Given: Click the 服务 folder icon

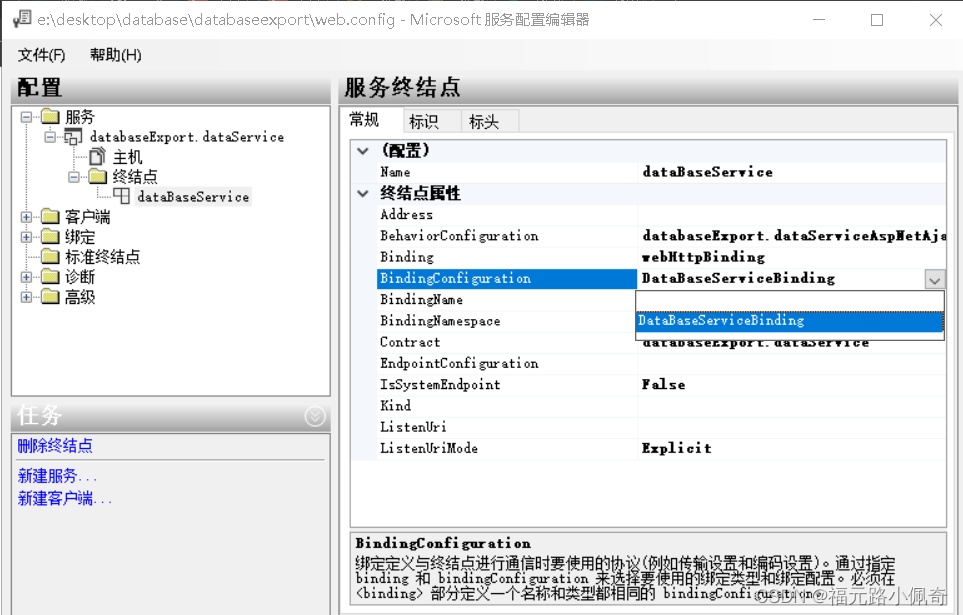Looking at the screenshot, I should pos(50,117).
